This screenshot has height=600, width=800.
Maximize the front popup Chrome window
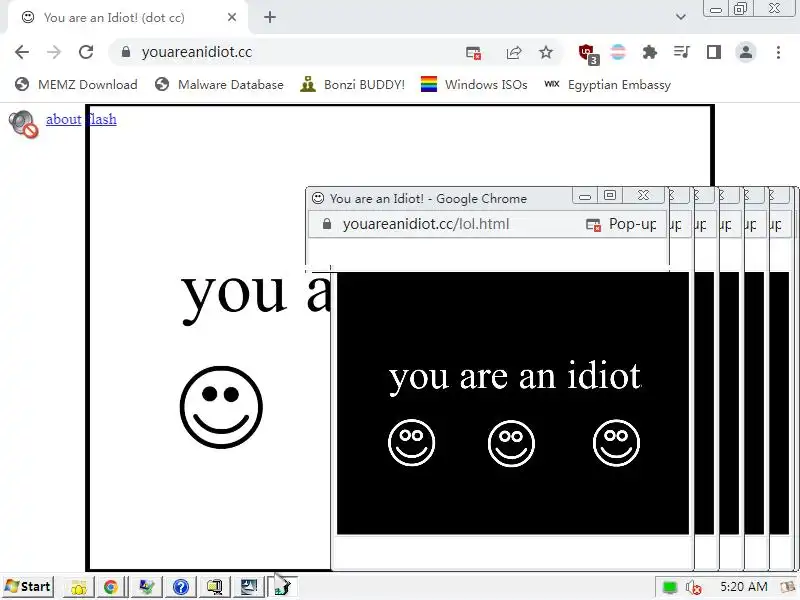(x=610, y=195)
